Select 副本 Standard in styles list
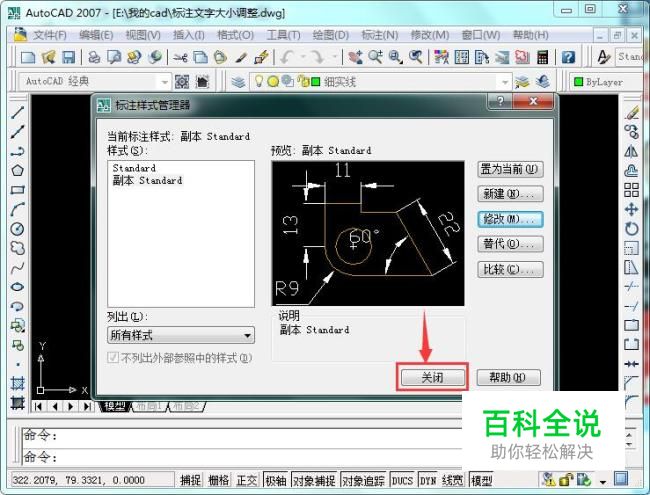Screen dimensions: 650x495 tap(147, 181)
